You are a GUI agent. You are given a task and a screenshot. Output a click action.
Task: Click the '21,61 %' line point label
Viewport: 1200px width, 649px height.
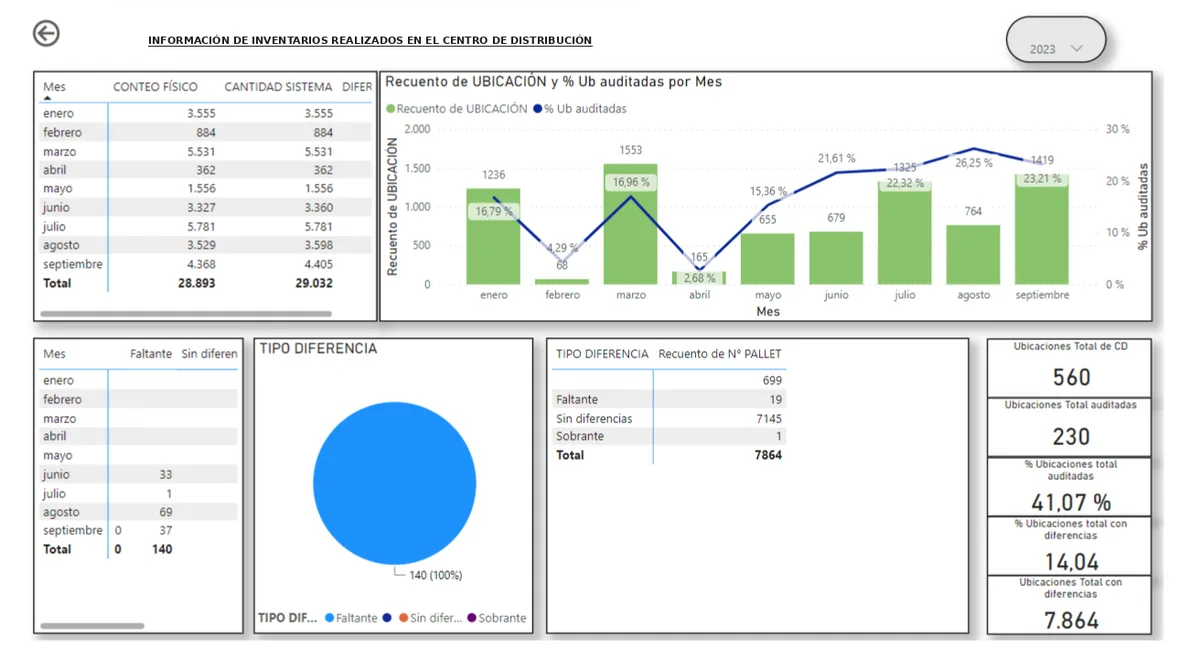837,158
